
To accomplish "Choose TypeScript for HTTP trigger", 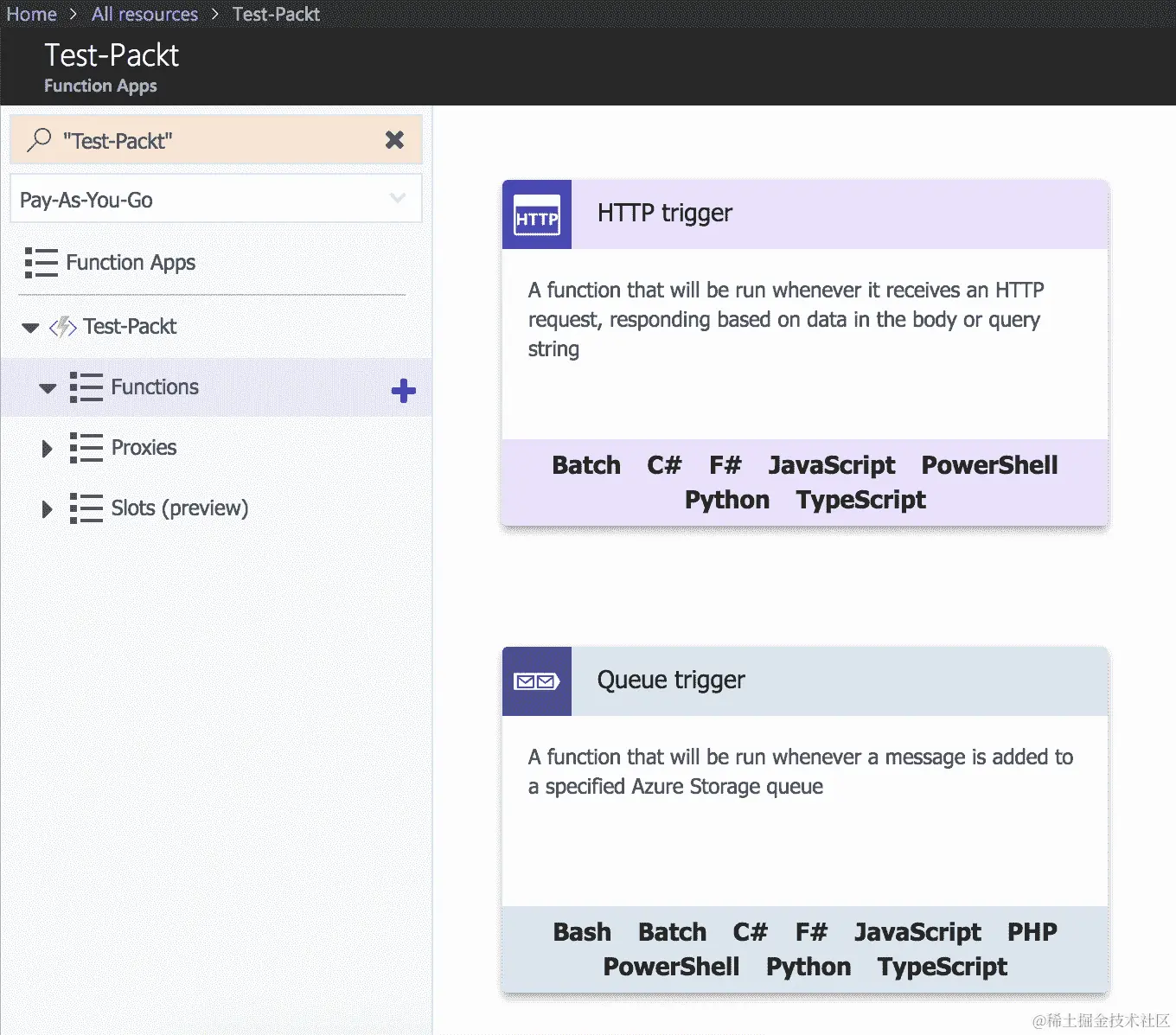I will (860, 500).
